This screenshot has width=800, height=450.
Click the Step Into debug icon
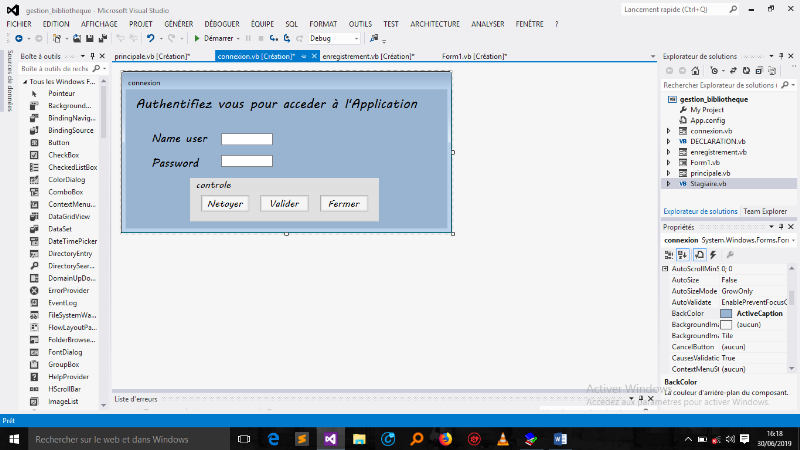click(x=274, y=38)
